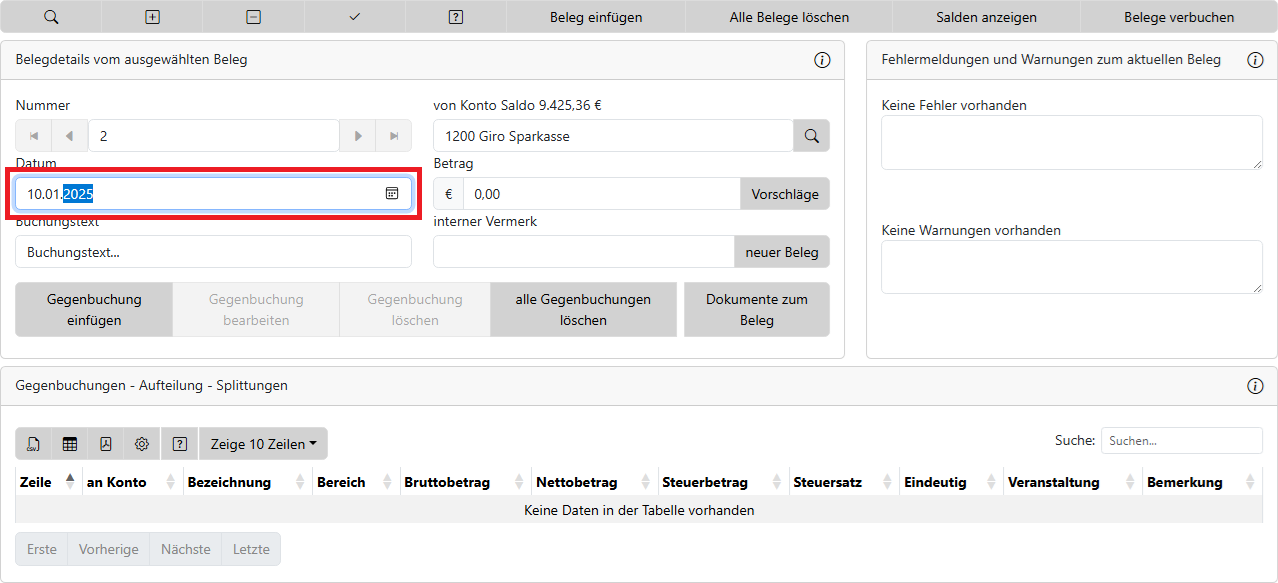Open table settings via gear icon

coord(142,444)
